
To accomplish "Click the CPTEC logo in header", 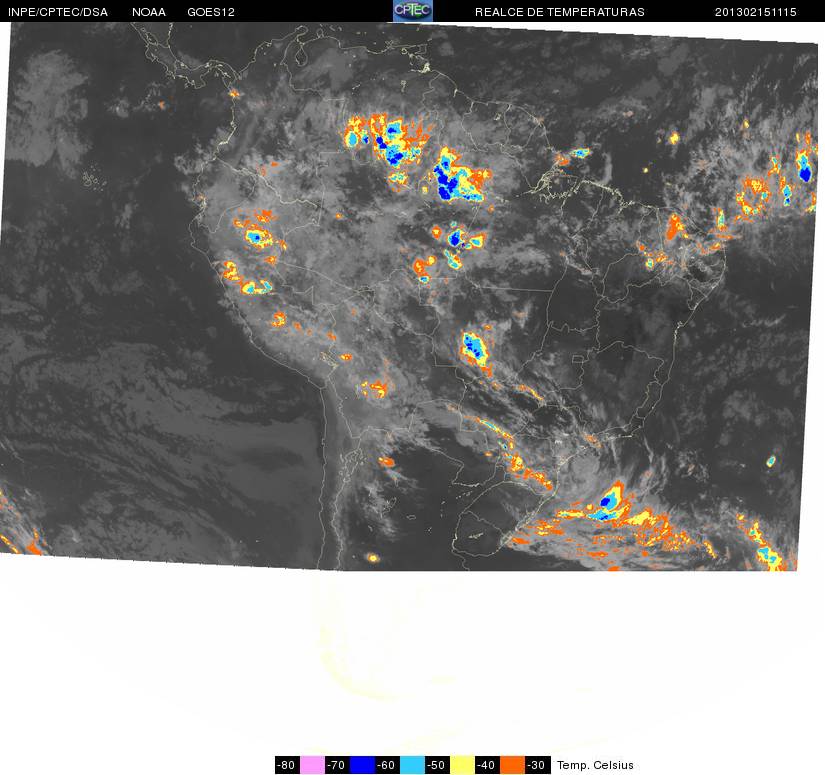I will pyautogui.click(x=412, y=11).
